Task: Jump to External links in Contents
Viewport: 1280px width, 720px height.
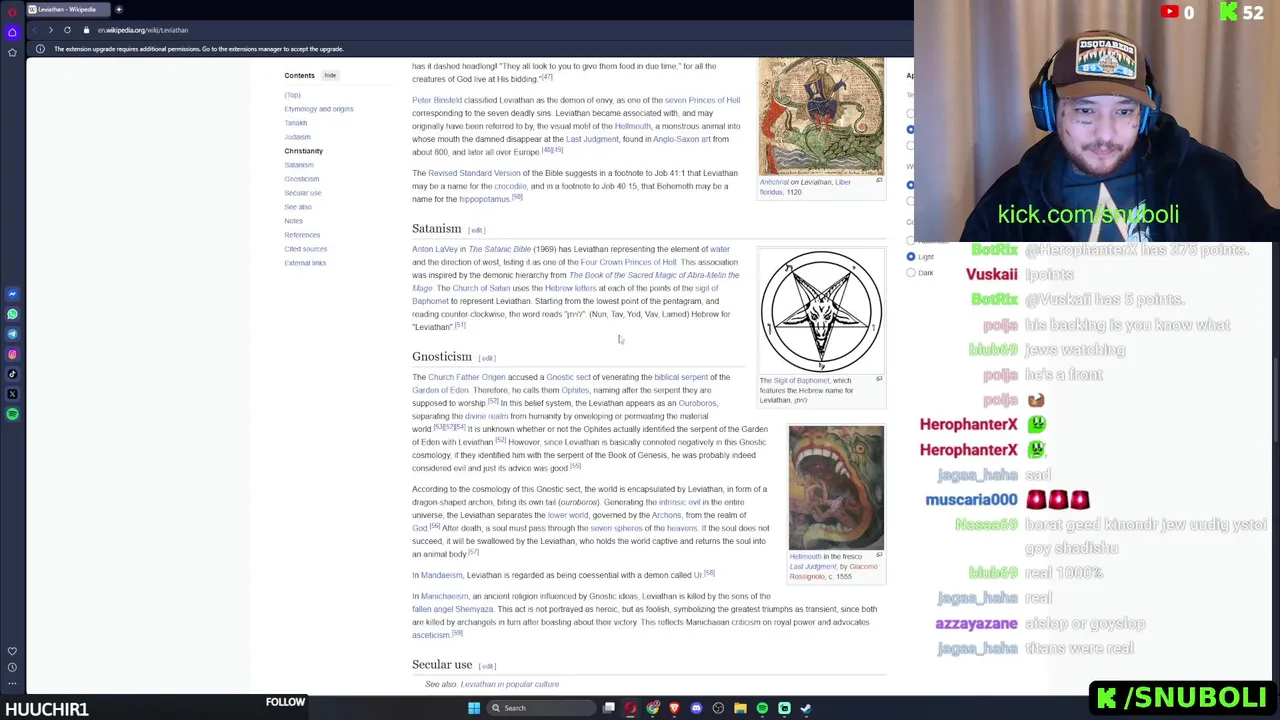Action: tap(305, 263)
